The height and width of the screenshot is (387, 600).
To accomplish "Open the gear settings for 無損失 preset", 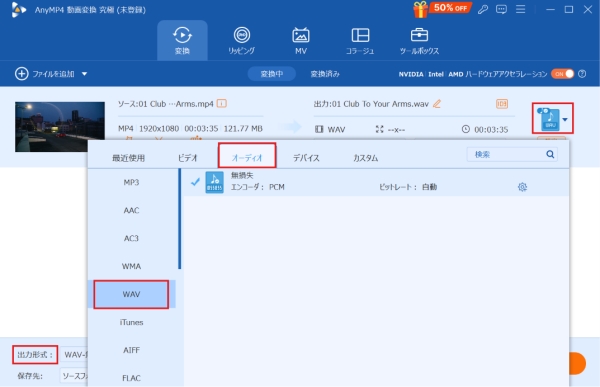I will [x=522, y=187].
